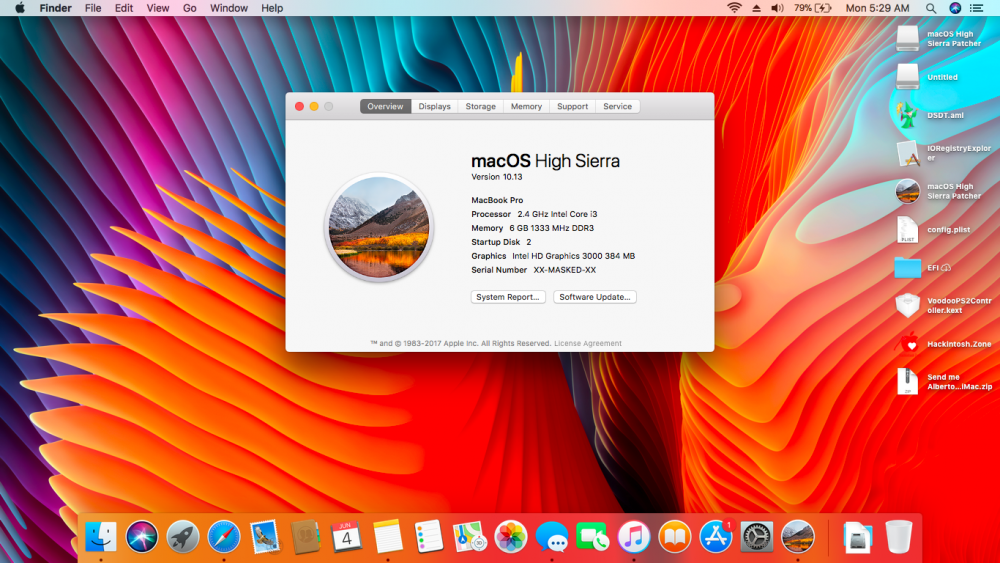The image size is (1000, 563).
Task: Open Mail stamp icon in Dock
Action: (x=265, y=536)
